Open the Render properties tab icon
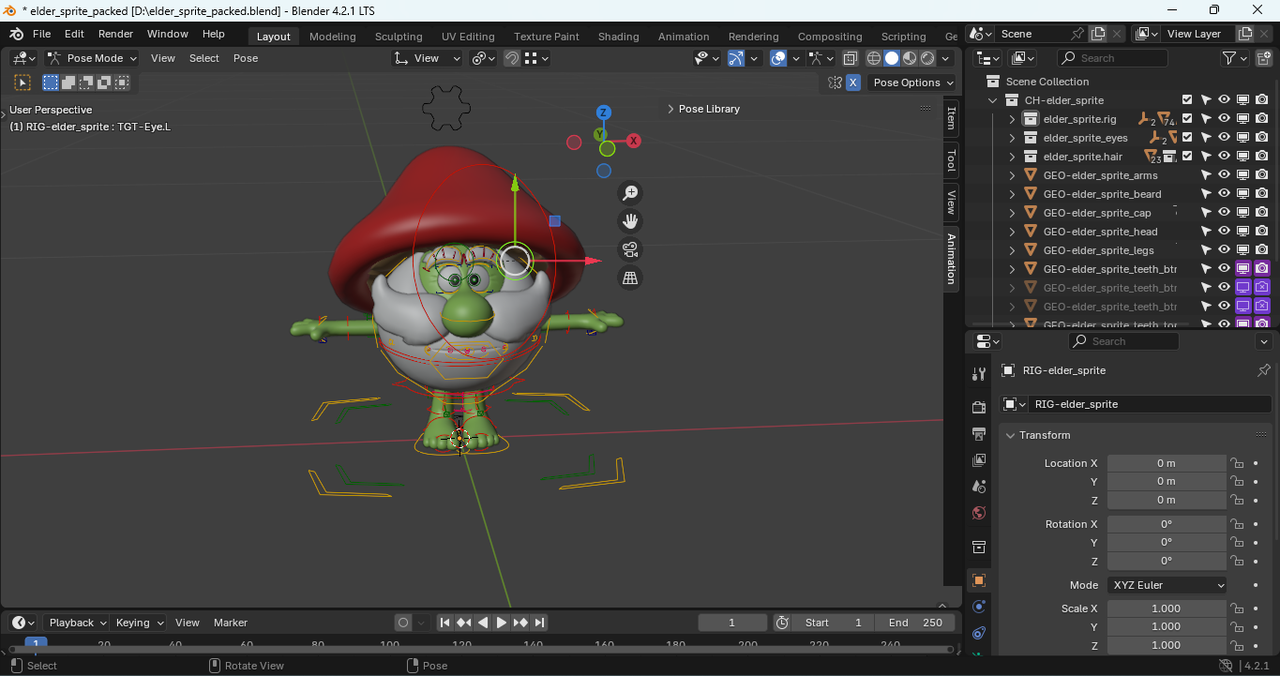1280x676 pixels. click(979, 407)
